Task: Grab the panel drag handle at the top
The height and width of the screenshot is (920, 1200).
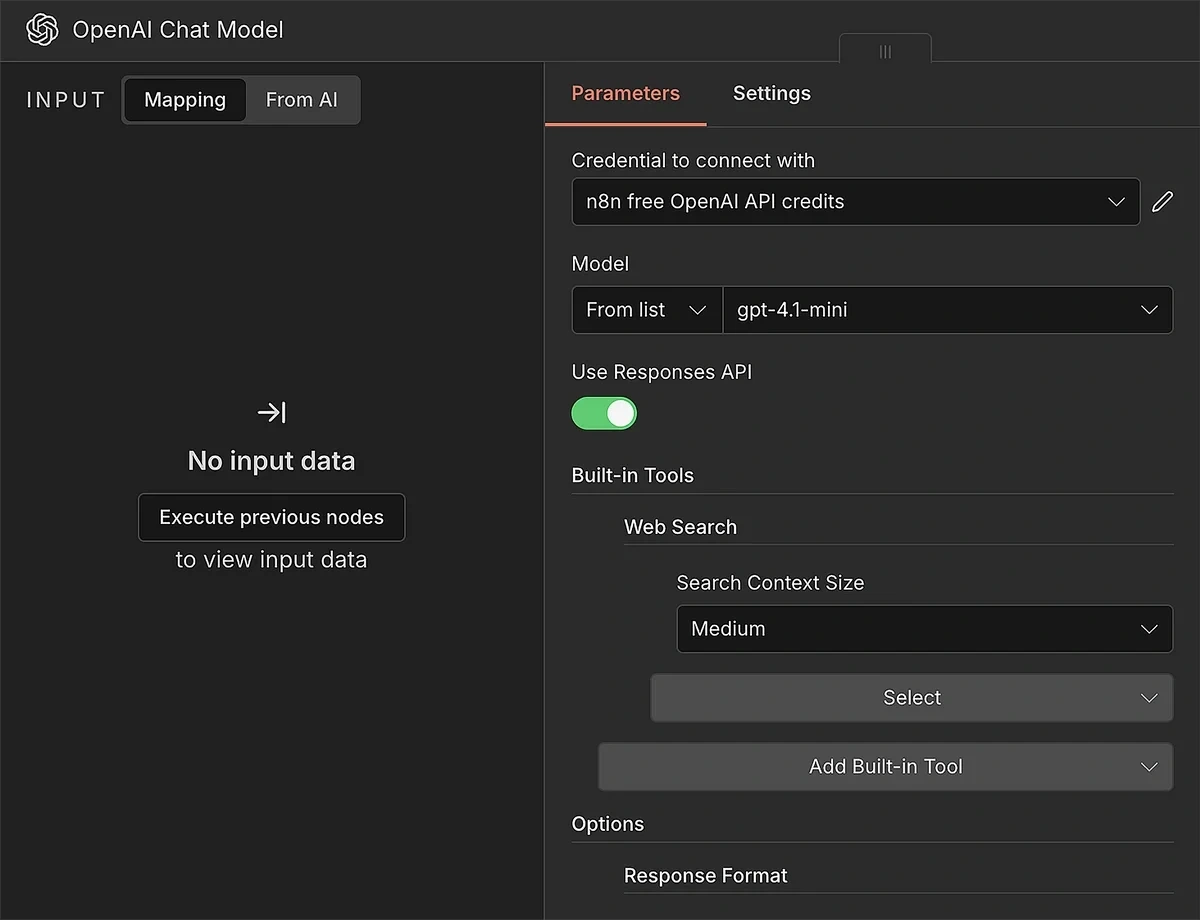Action: (884, 52)
